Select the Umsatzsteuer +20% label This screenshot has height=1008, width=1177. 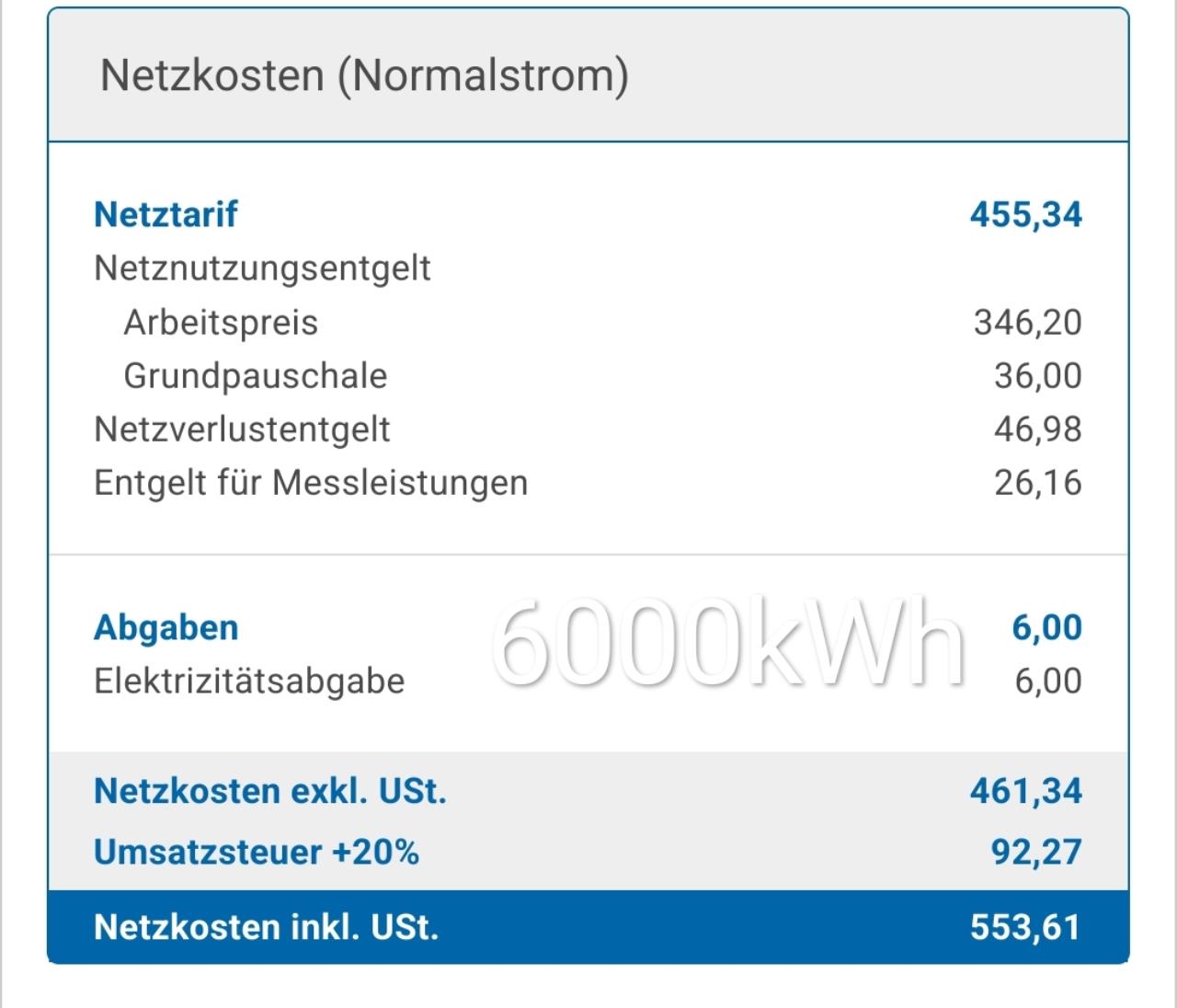pyautogui.click(x=257, y=852)
